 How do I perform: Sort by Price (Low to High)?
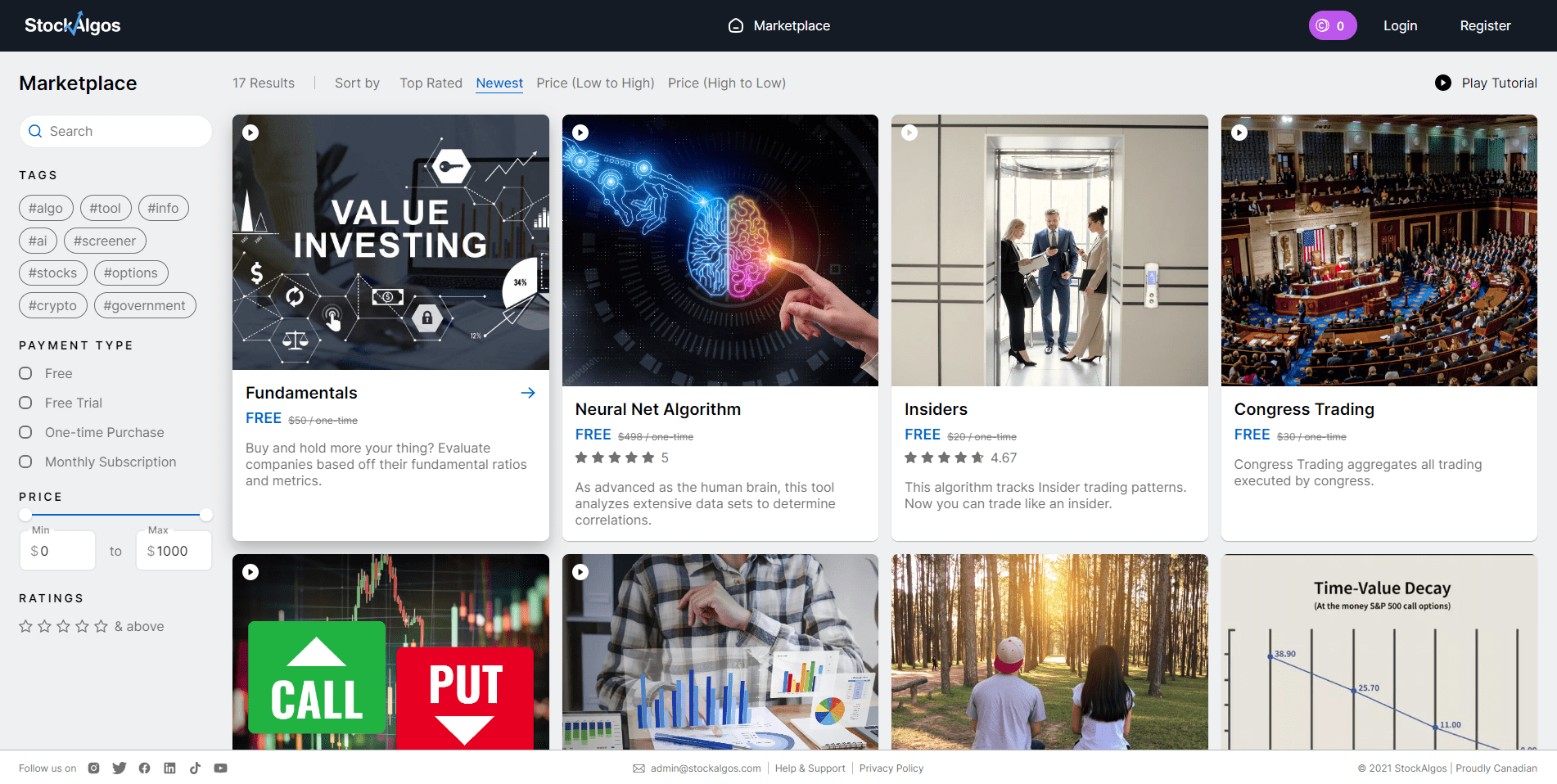tap(595, 83)
